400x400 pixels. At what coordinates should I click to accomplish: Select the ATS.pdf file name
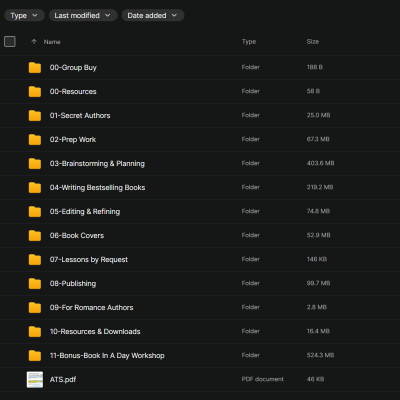(x=63, y=380)
